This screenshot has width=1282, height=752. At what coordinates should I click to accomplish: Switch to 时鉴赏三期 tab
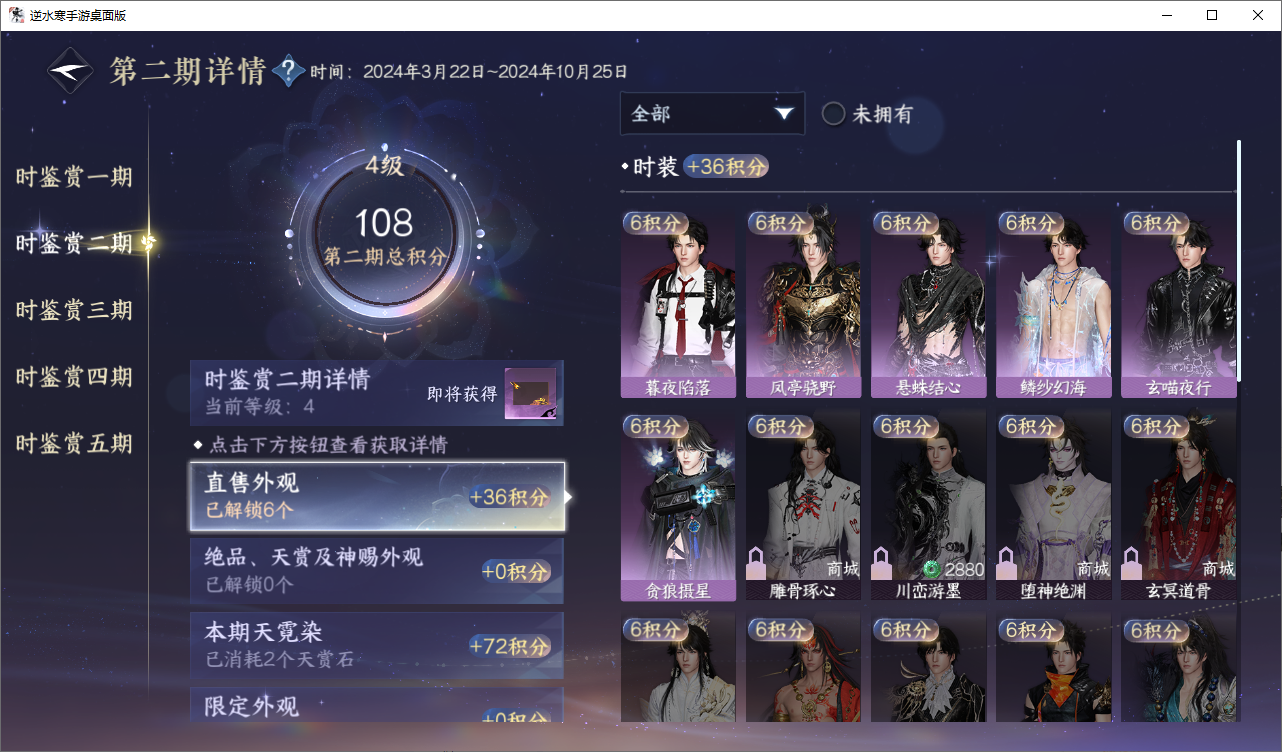[x=74, y=310]
